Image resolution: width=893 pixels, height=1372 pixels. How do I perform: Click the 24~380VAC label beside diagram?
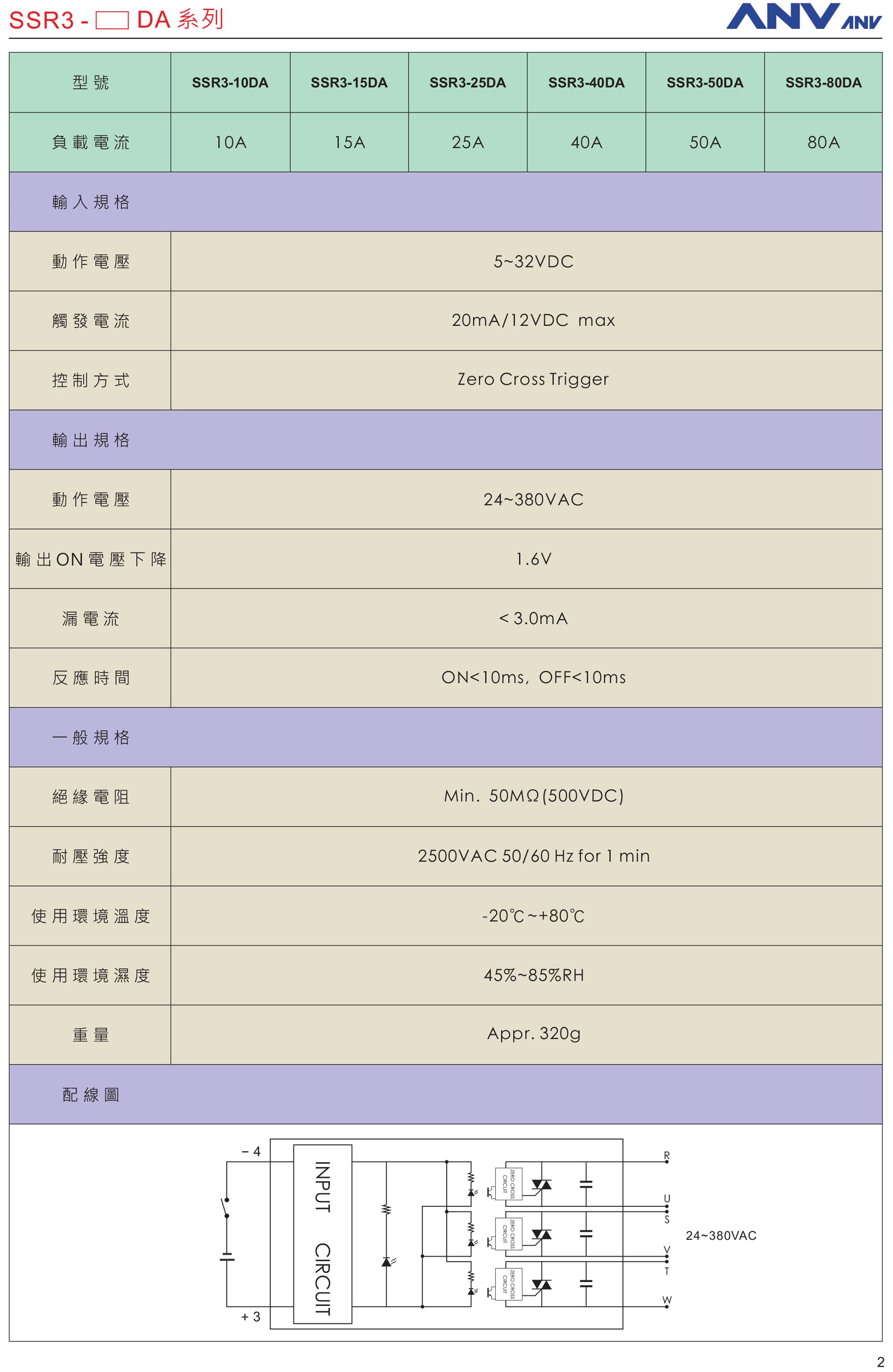coord(721,1235)
